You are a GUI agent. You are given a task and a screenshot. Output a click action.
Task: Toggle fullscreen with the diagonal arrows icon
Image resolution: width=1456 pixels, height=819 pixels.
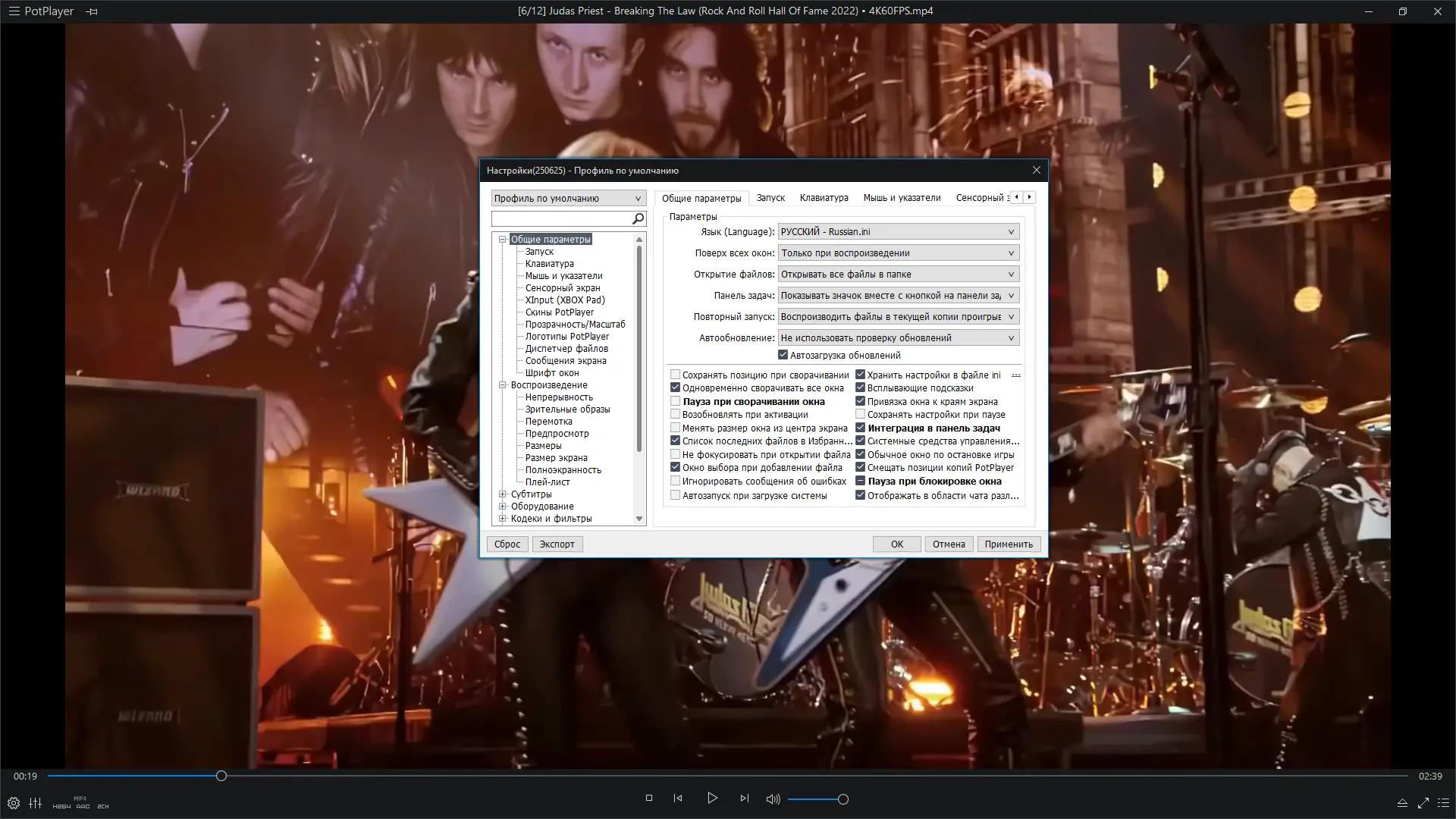click(x=1423, y=802)
